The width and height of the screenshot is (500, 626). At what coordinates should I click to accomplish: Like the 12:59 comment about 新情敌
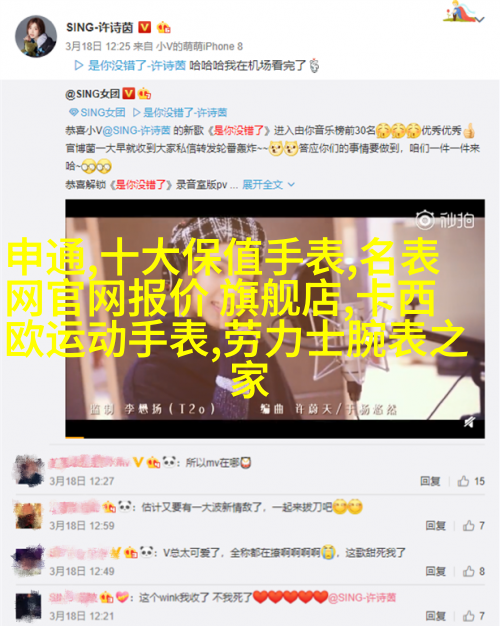[x=474, y=525]
